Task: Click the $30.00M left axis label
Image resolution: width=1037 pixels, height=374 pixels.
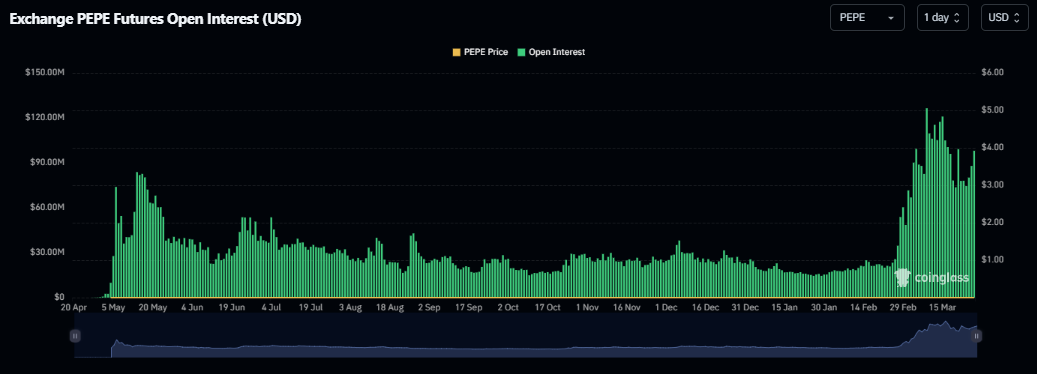Action: click(x=47, y=252)
